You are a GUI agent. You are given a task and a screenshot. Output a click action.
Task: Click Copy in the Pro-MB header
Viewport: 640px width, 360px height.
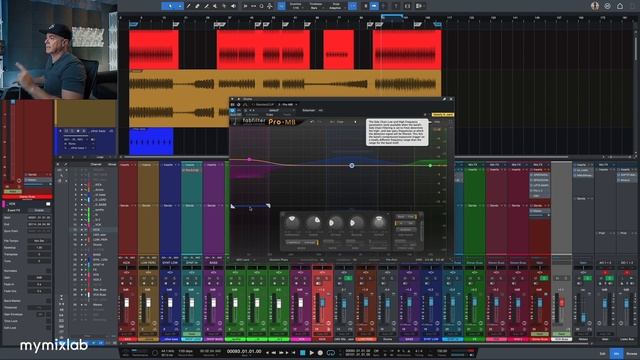coord(340,122)
